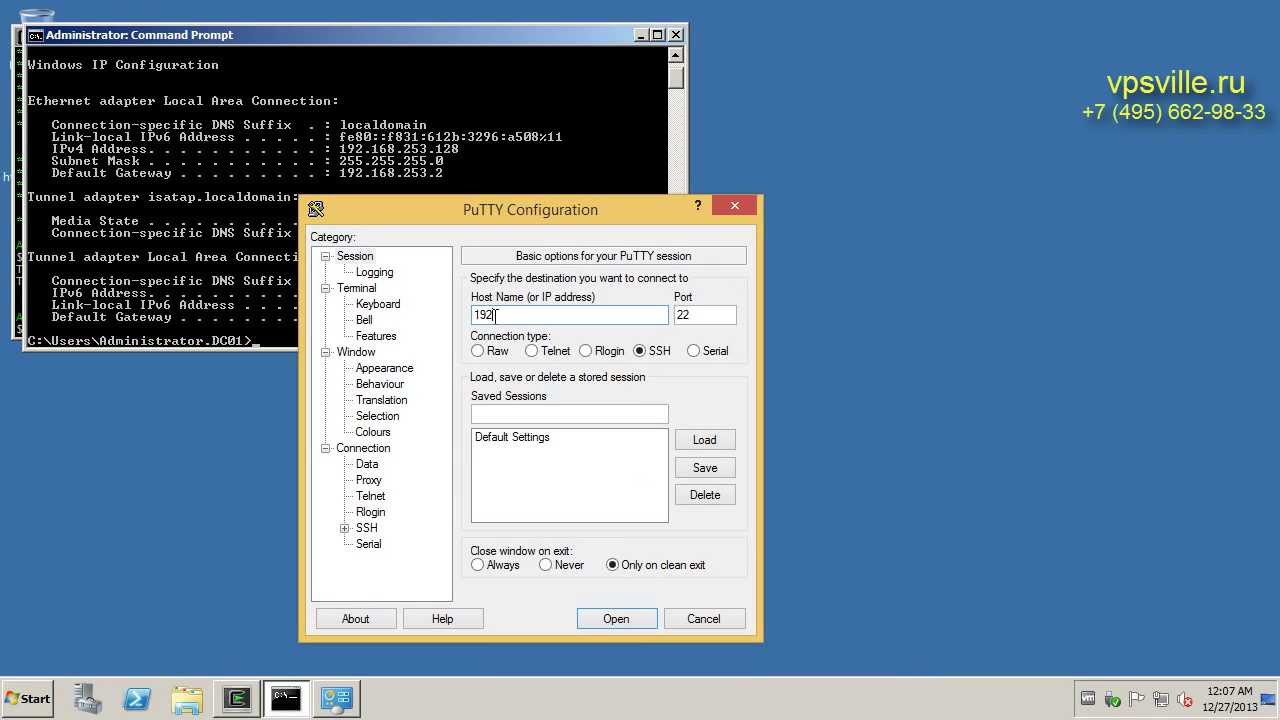Image resolution: width=1280 pixels, height=720 pixels.
Task: Collapse the Window category node
Action: click(326, 352)
